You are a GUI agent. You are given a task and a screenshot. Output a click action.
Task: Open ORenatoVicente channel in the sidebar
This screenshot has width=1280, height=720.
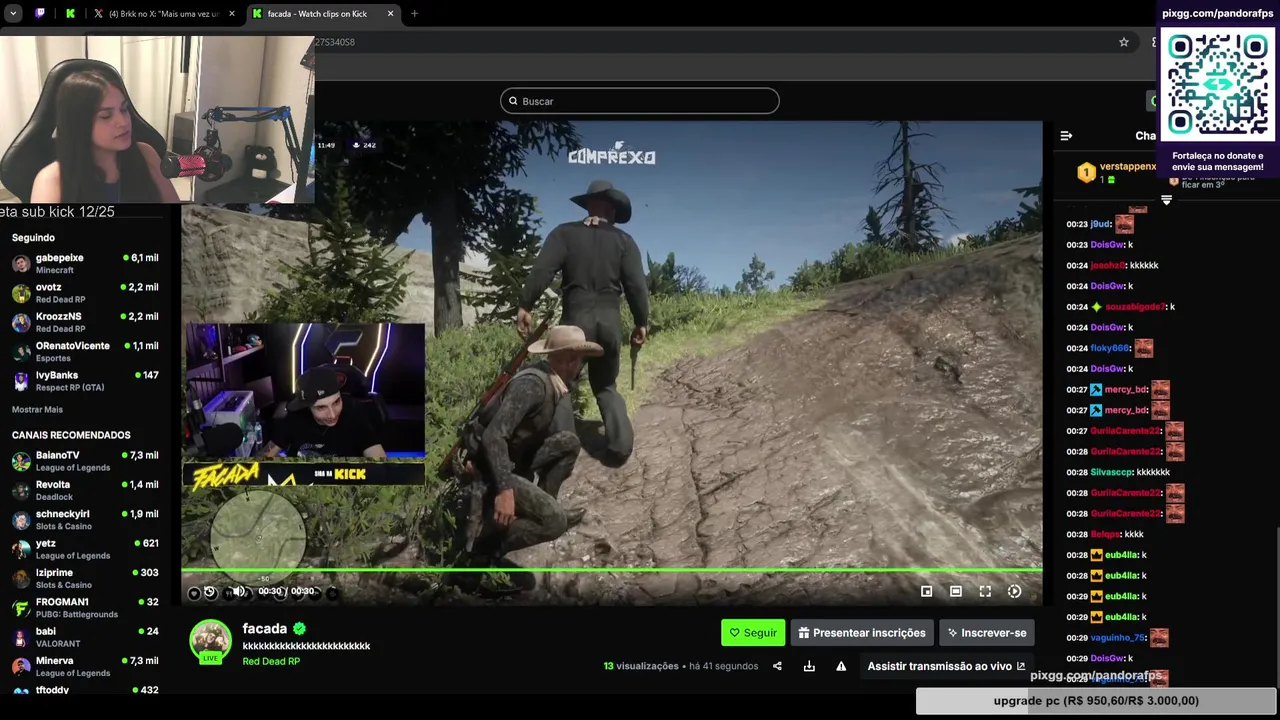(x=85, y=351)
